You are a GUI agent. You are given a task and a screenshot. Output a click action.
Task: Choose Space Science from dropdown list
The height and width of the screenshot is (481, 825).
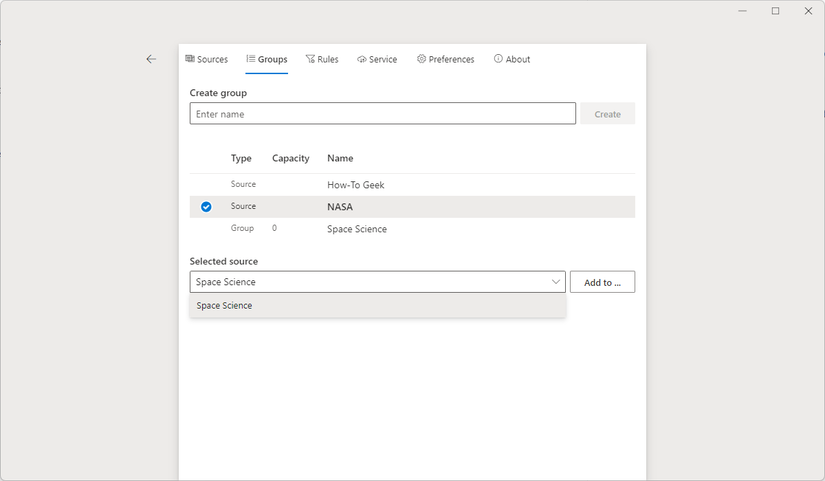(x=225, y=306)
